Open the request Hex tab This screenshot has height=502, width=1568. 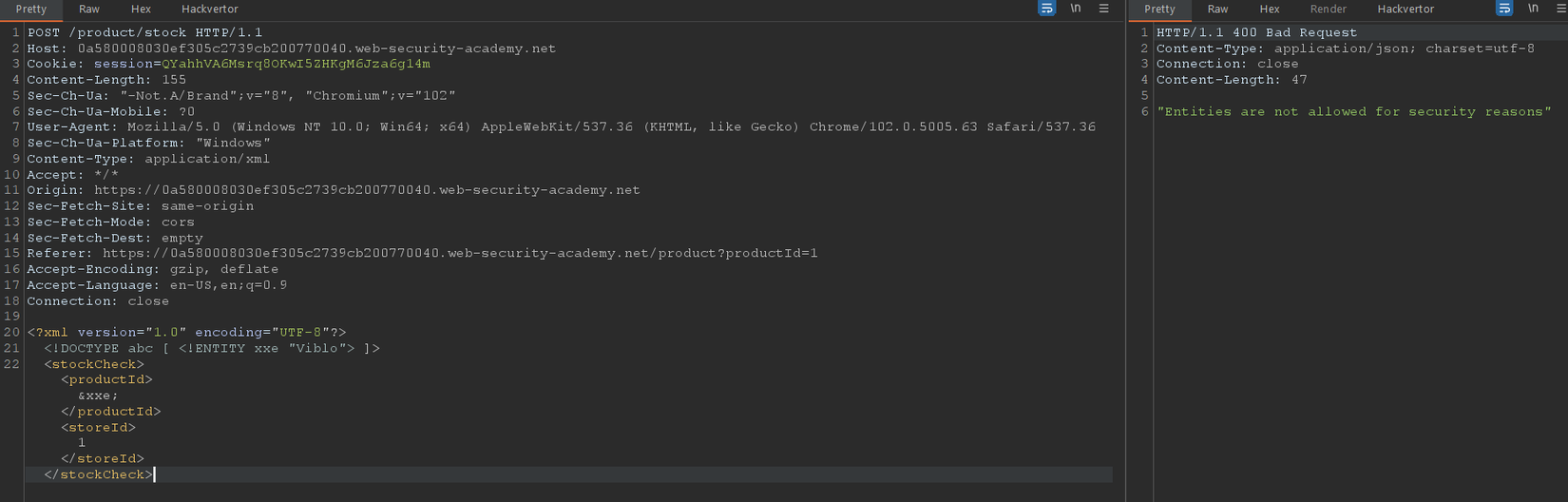tap(141, 10)
